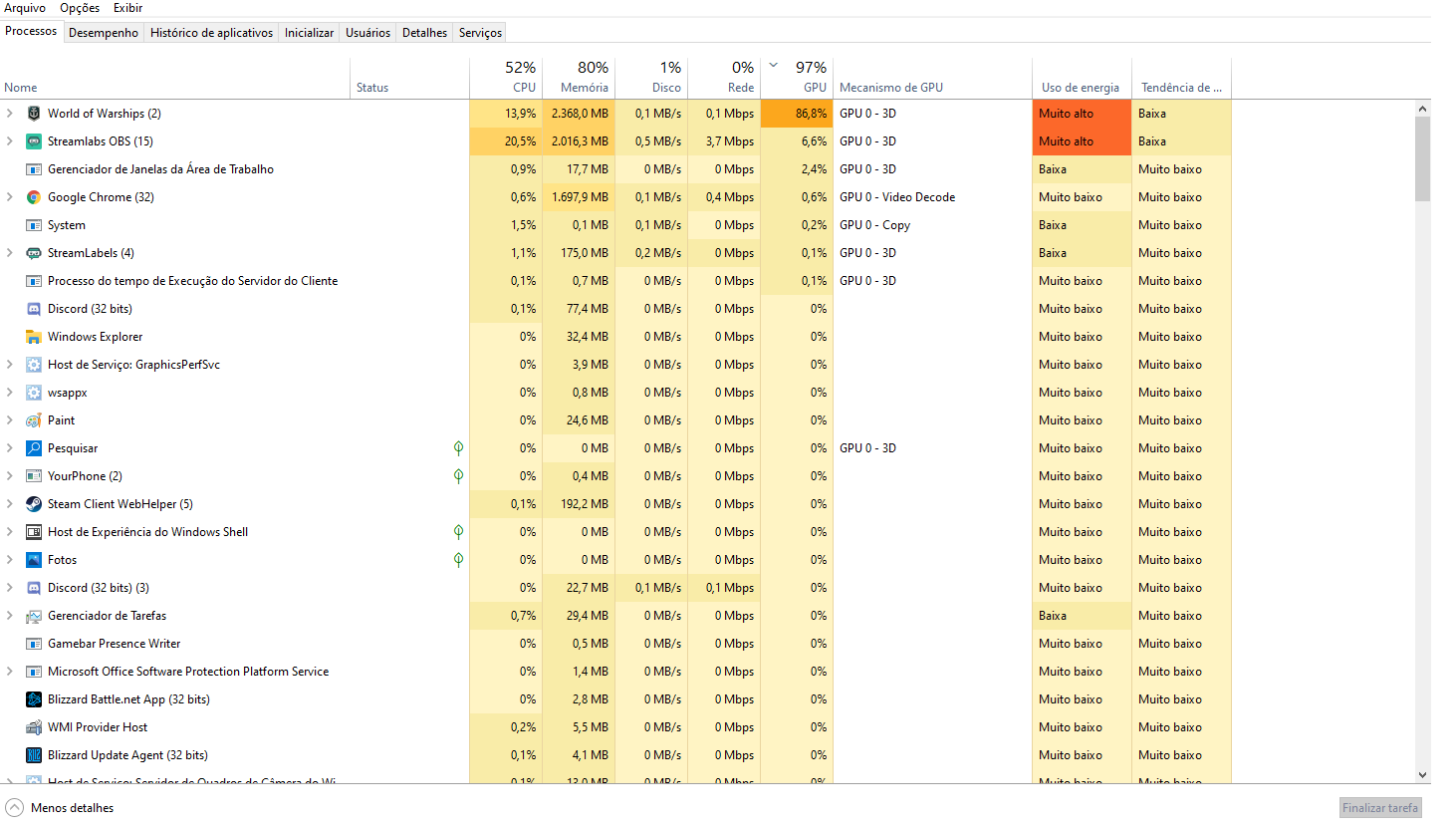The width and height of the screenshot is (1456, 830).
Task: Click the WMI Provider Host icon
Action: pyautogui.click(x=34, y=727)
